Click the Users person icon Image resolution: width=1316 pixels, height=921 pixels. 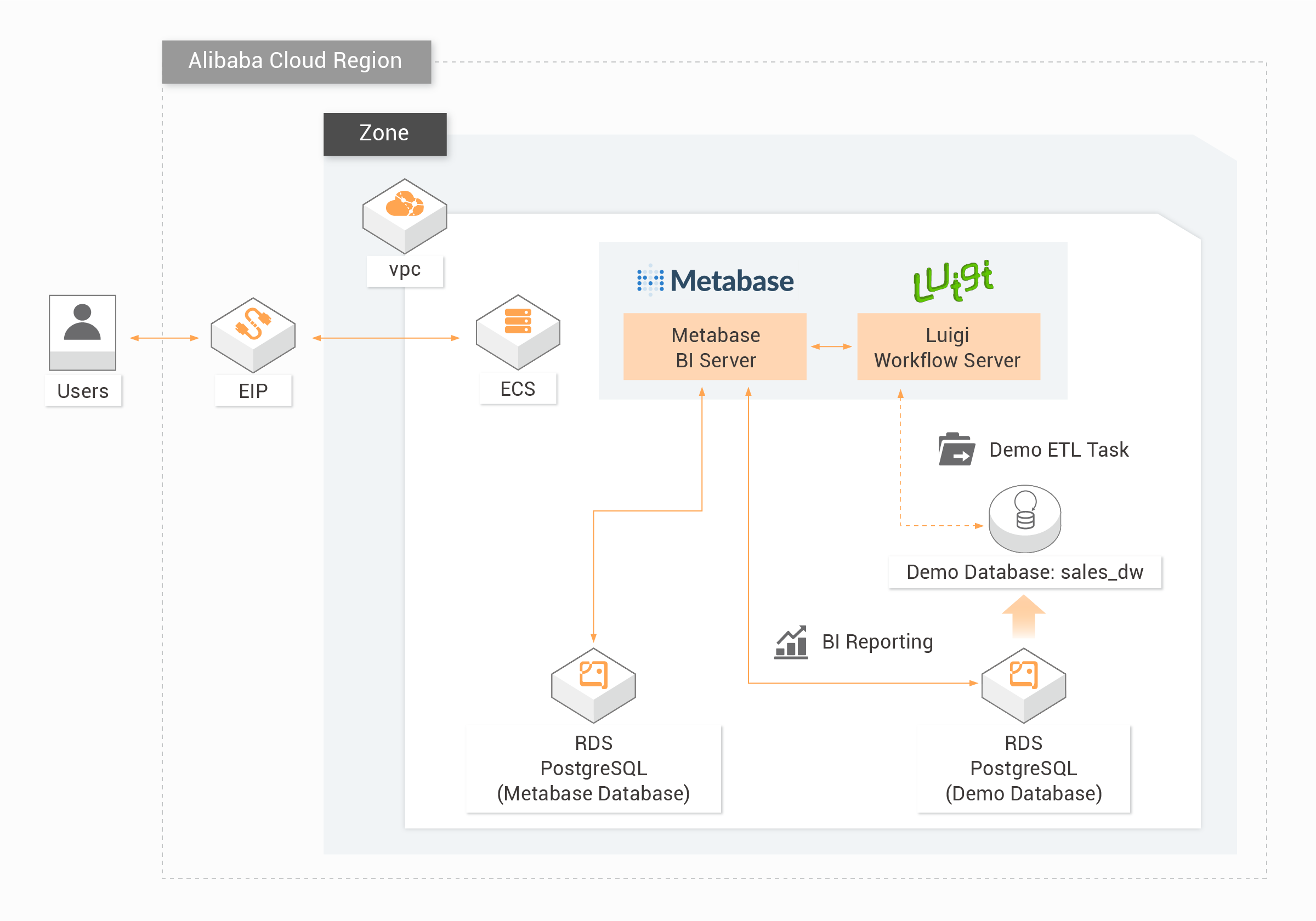pyautogui.click(x=83, y=333)
